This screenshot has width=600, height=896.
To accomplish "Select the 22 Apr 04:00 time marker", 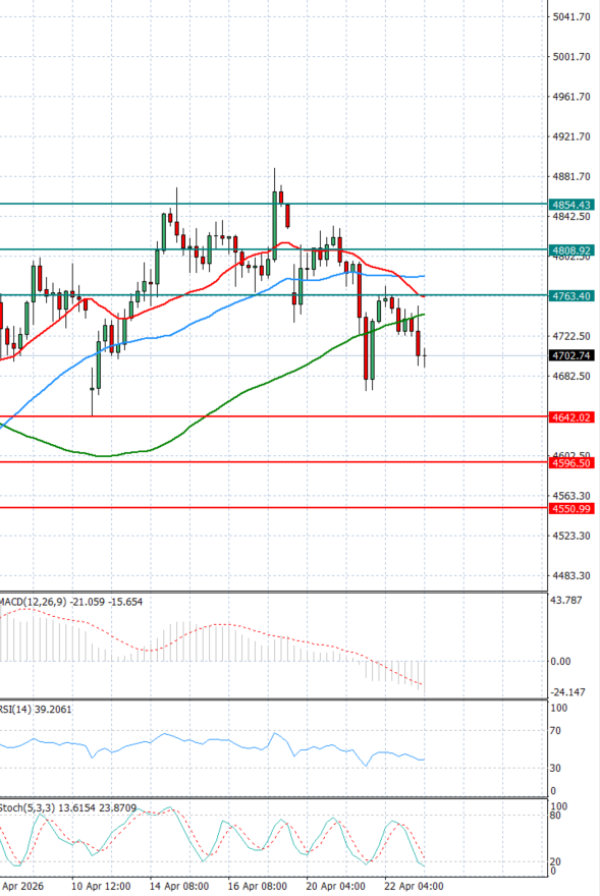I will pyautogui.click(x=415, y=886).
